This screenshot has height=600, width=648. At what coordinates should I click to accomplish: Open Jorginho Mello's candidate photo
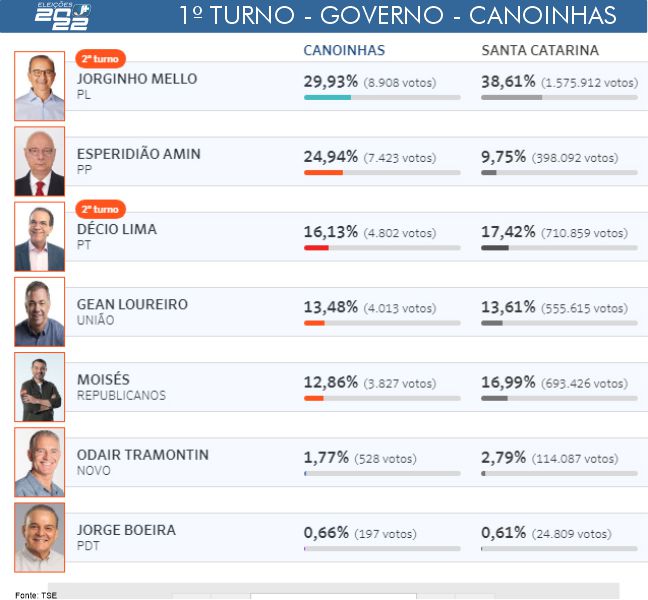point(40,86)
